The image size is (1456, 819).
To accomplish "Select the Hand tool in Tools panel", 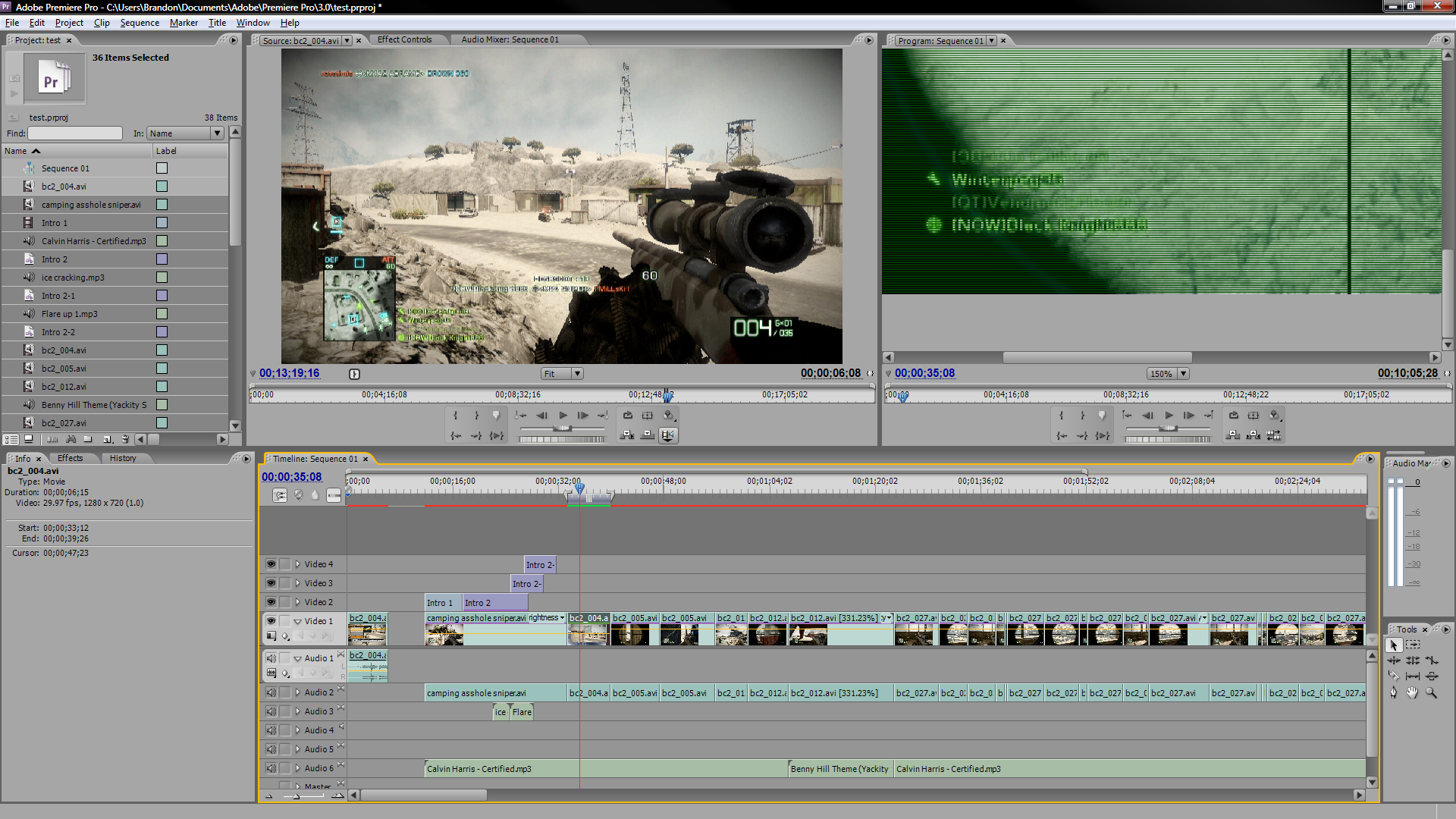I will coord(1412,692).
